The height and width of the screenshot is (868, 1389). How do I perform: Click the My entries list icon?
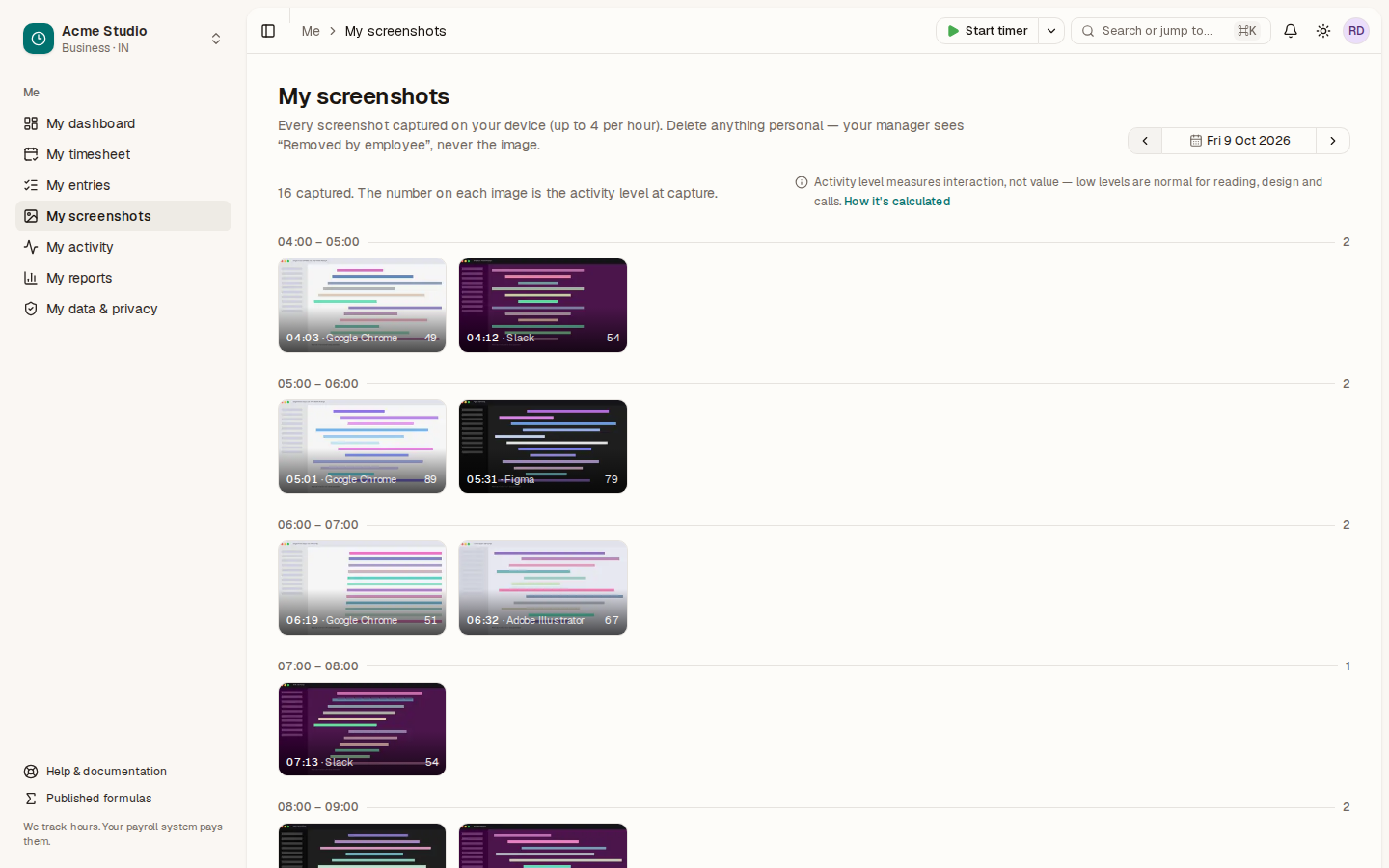31,185
